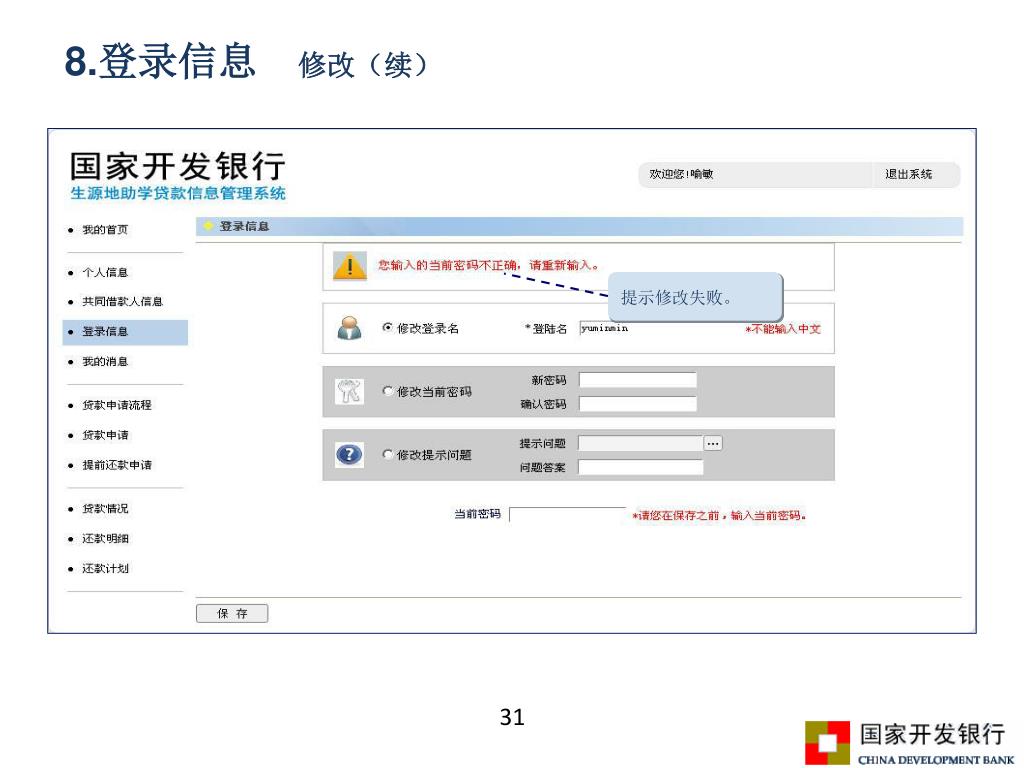Select the 修改提示问题 radio button

coord(387,454)
